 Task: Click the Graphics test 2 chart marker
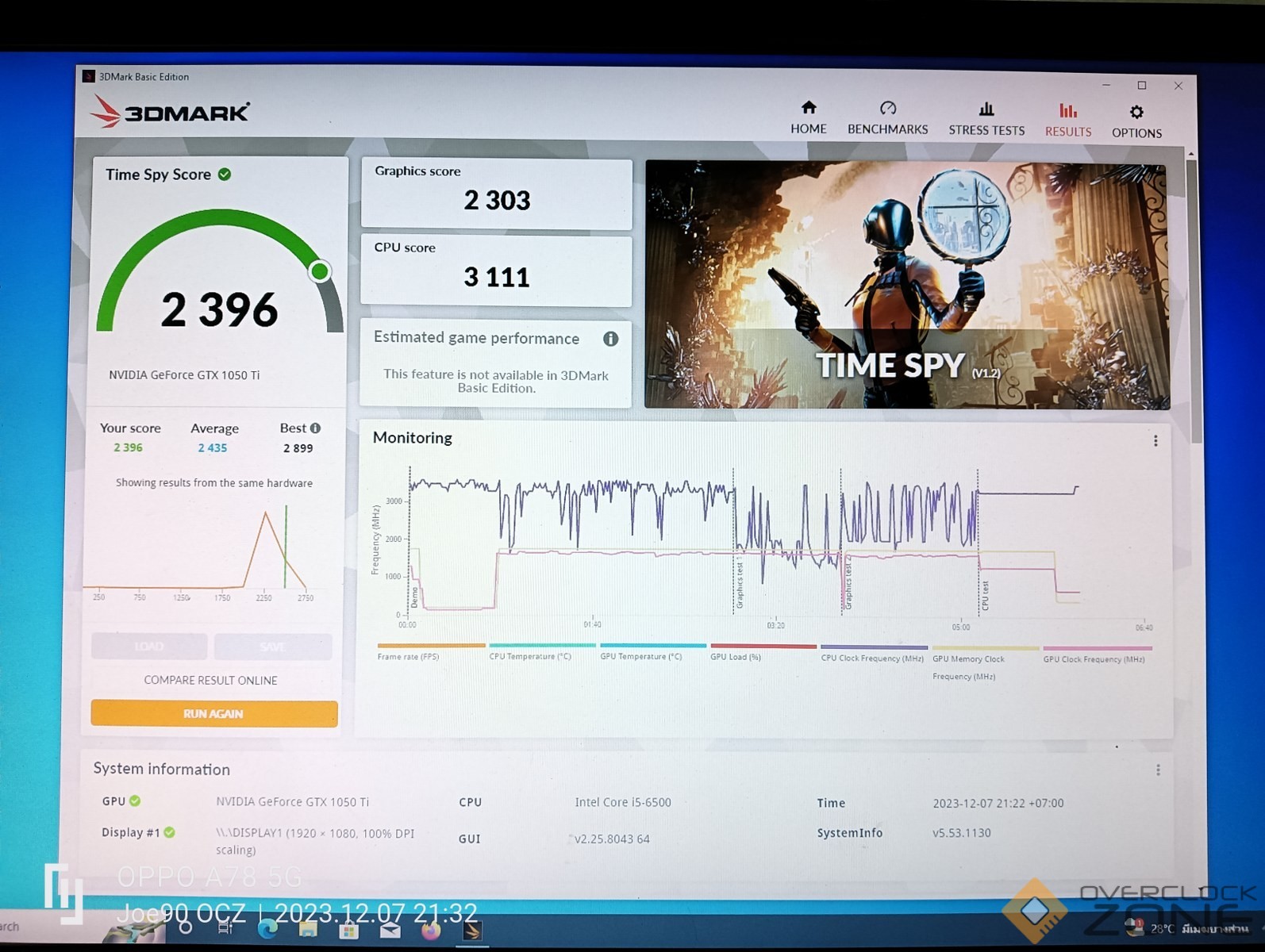click(x=848, y=582)
